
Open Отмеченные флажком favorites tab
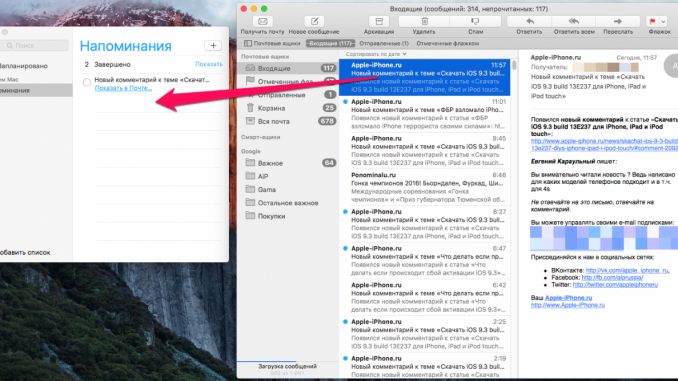tap(448, 43)
